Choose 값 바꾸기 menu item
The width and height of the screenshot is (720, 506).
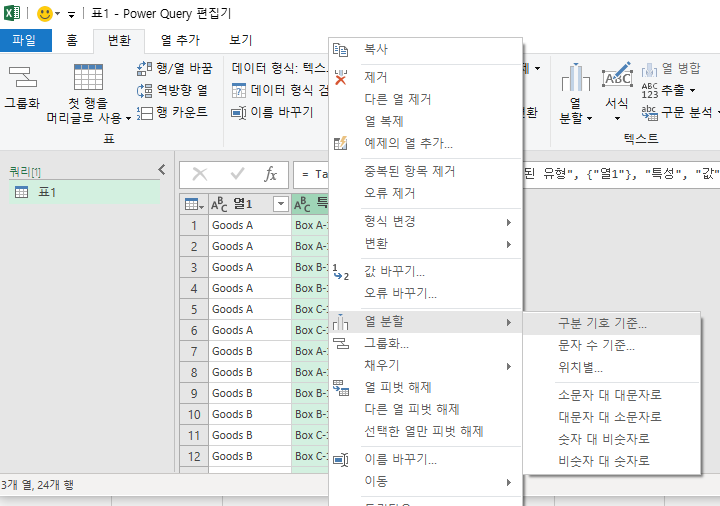425,271
